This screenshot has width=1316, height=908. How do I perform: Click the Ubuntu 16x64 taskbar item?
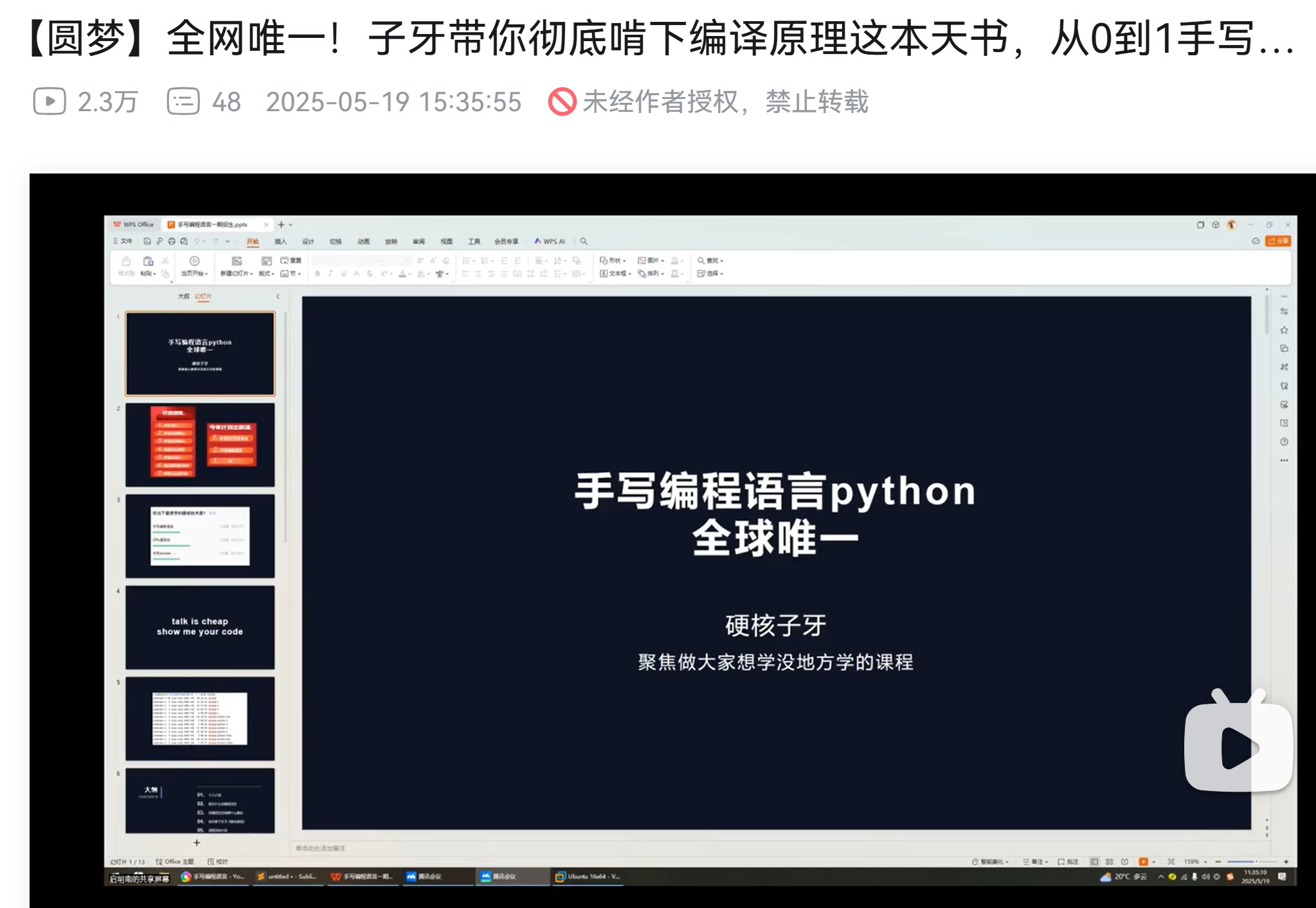pyautogui.click(x=588, y=877)
